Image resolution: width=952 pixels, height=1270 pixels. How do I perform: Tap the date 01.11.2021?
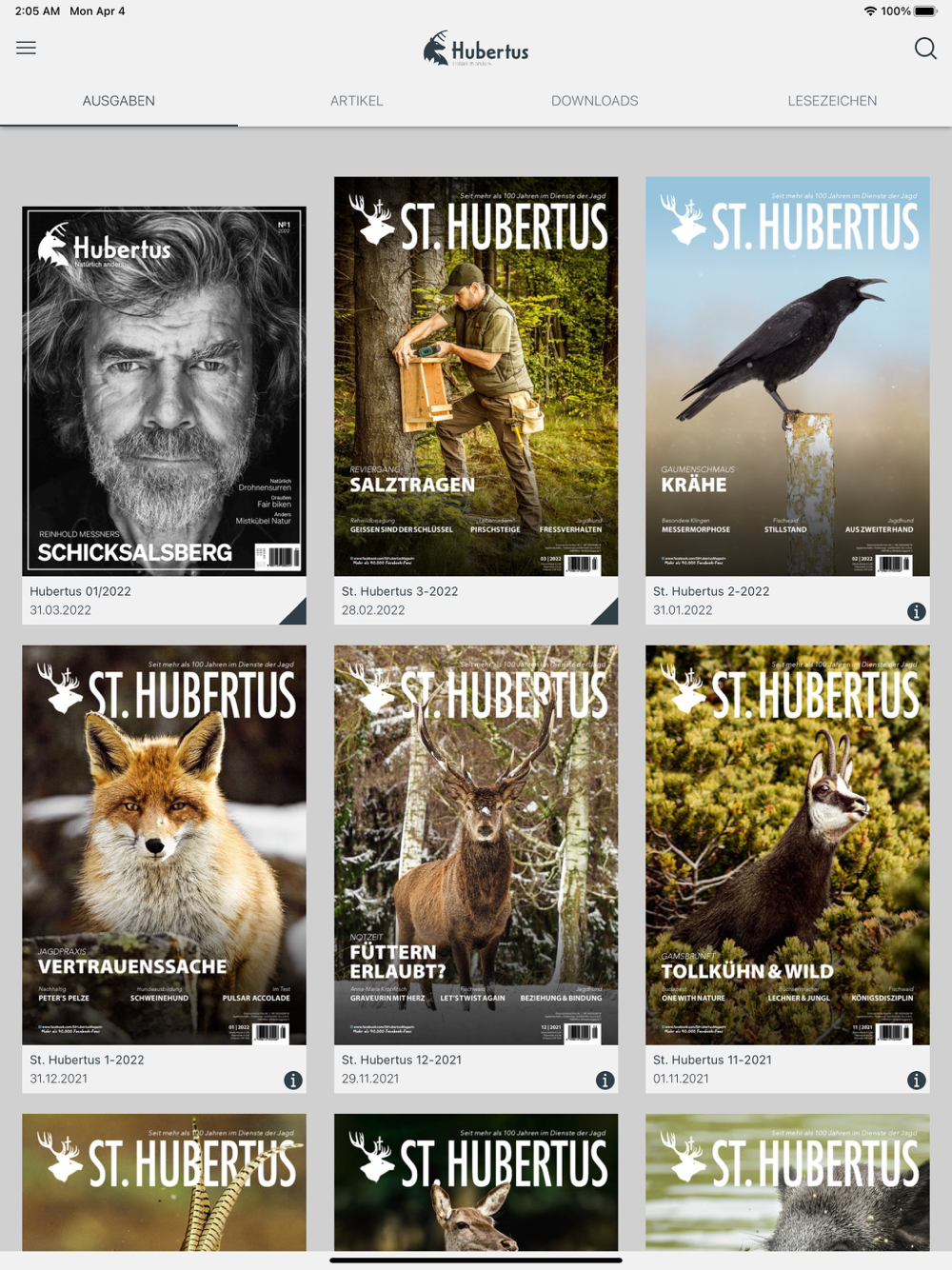681,1079
